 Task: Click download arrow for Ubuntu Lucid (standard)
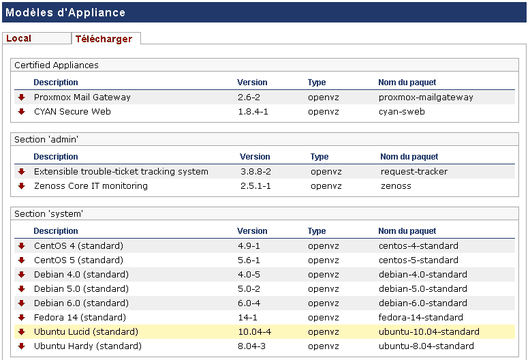pyautogui.click(x=21, y=332)
